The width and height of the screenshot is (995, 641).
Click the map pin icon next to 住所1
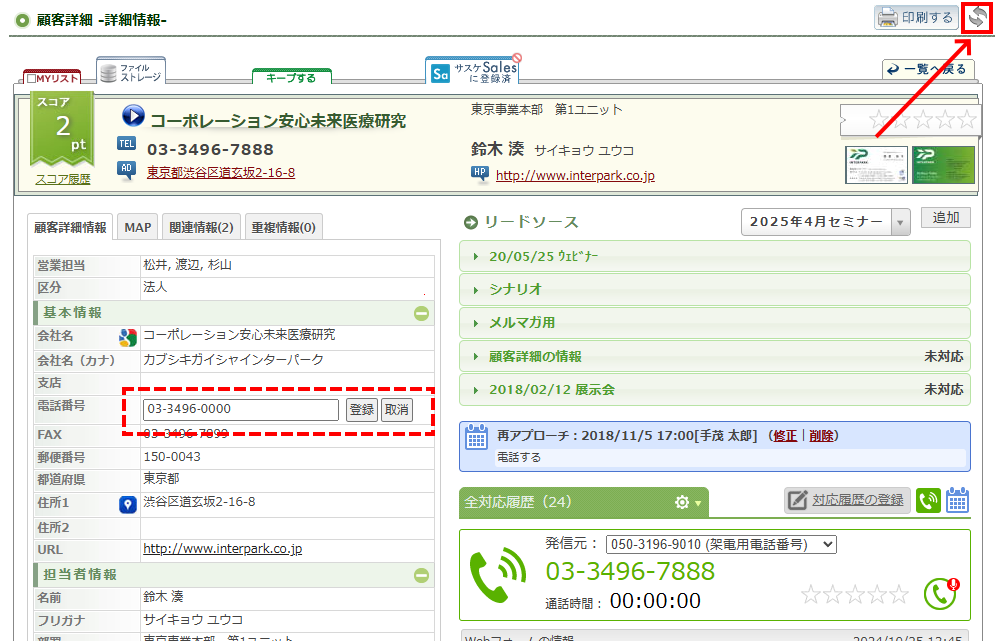128,505
